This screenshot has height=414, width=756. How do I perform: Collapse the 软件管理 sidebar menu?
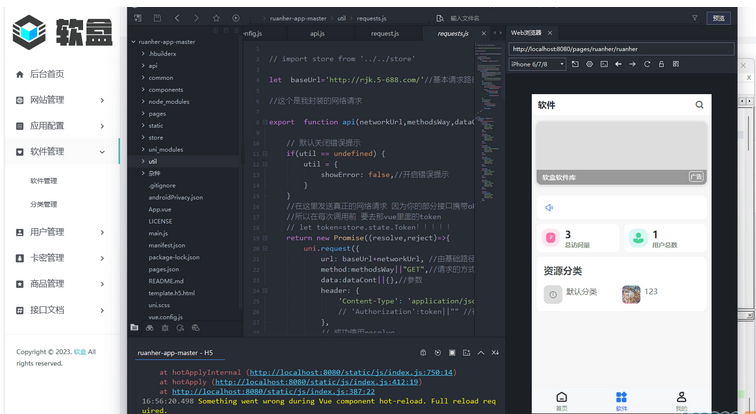60,152
